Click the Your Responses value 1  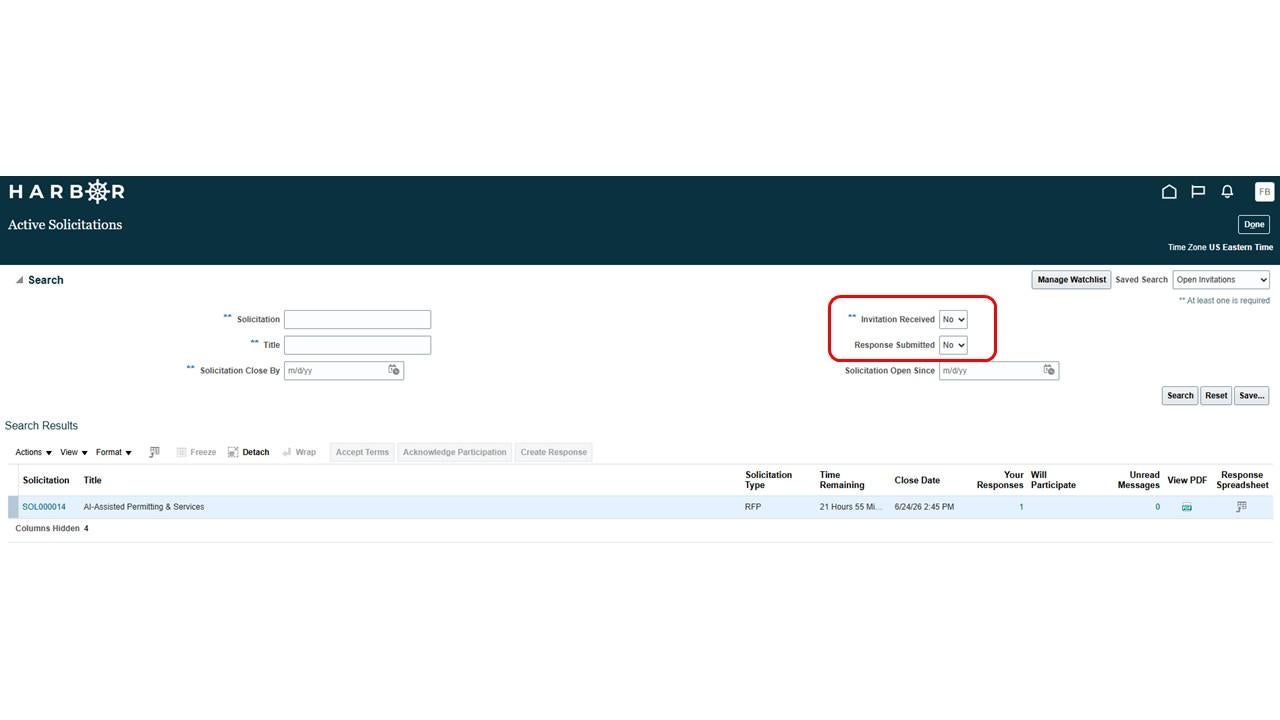[x=1021, y=507]
